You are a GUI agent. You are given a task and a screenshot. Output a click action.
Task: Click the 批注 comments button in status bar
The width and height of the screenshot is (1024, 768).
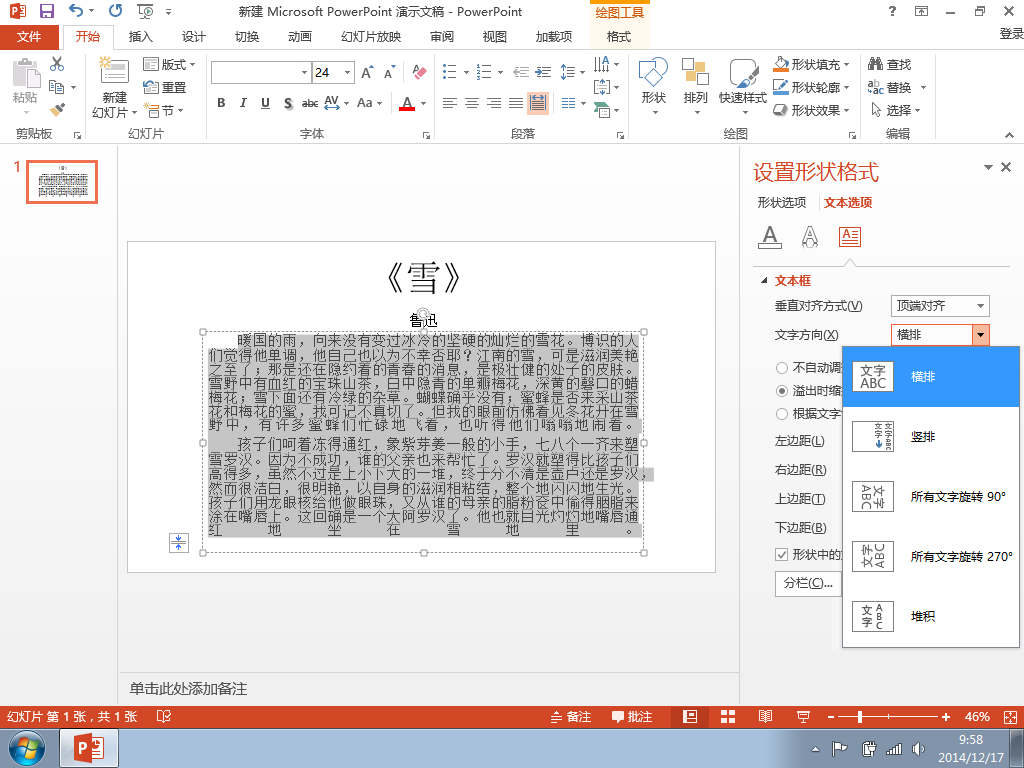point(632,716)
